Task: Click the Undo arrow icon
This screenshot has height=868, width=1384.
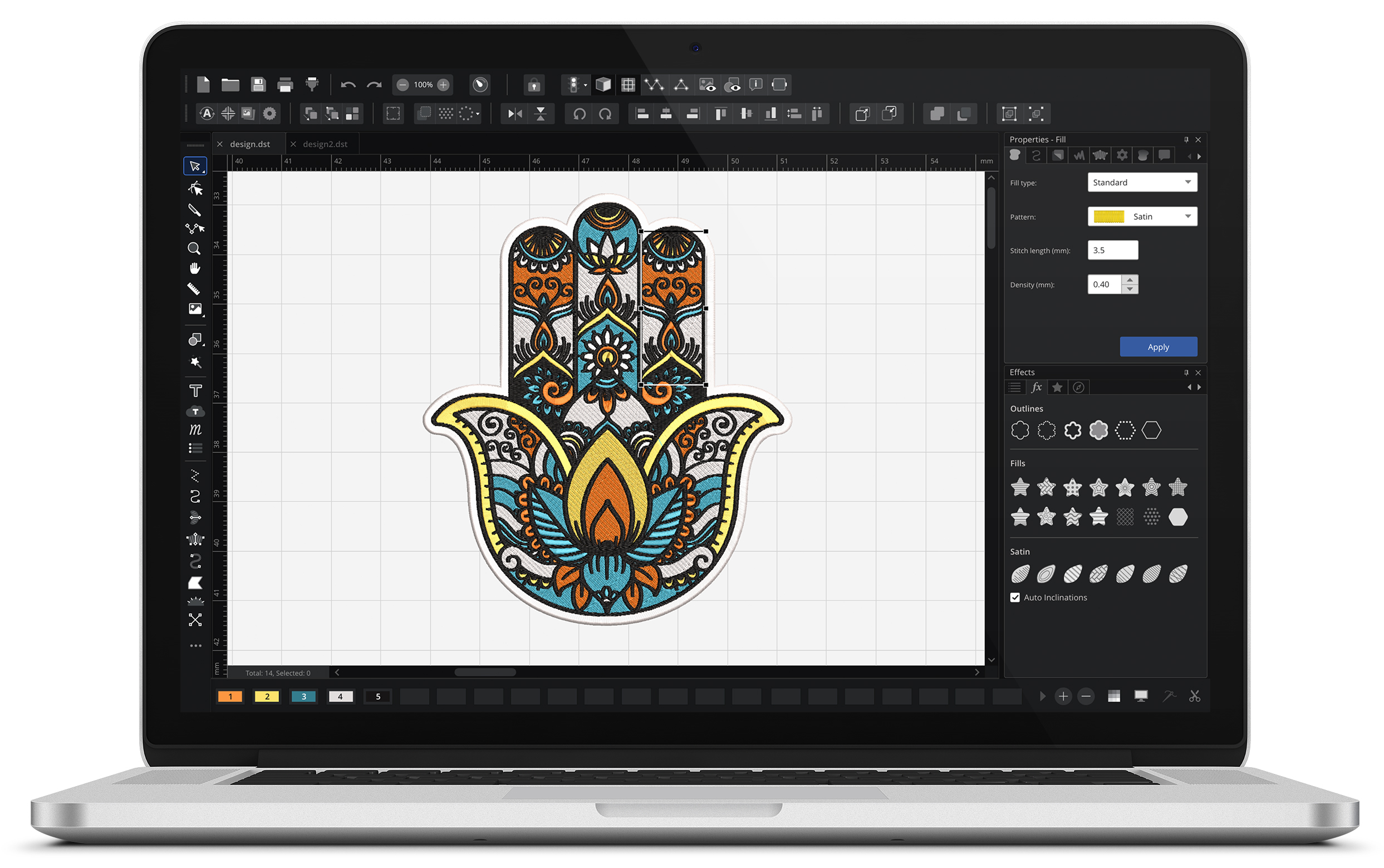Action: click(348, 85)
